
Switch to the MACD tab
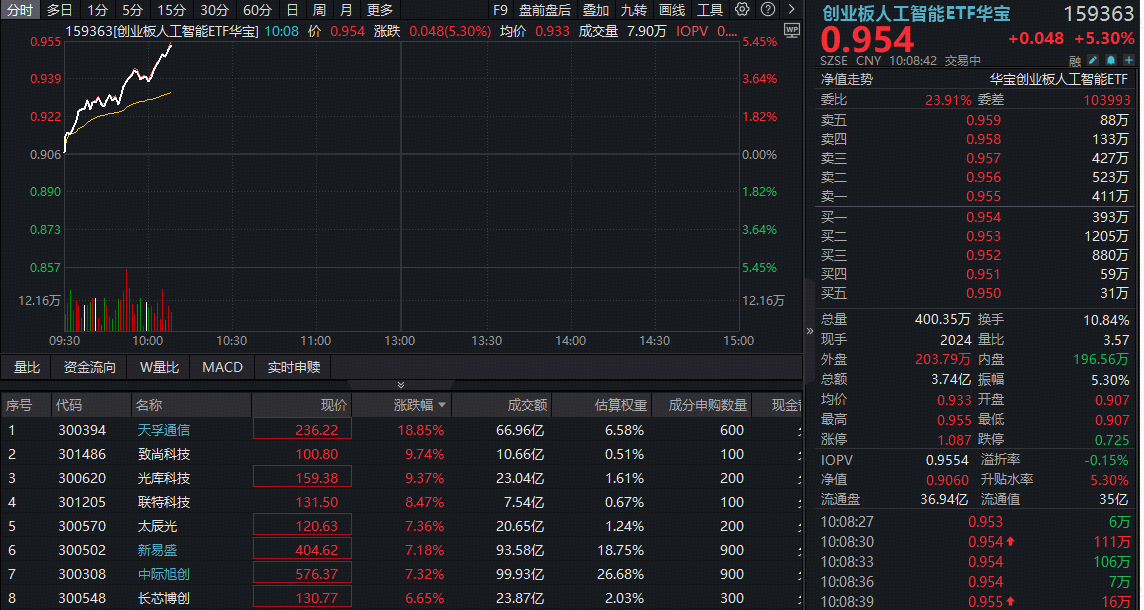(221, 367)
